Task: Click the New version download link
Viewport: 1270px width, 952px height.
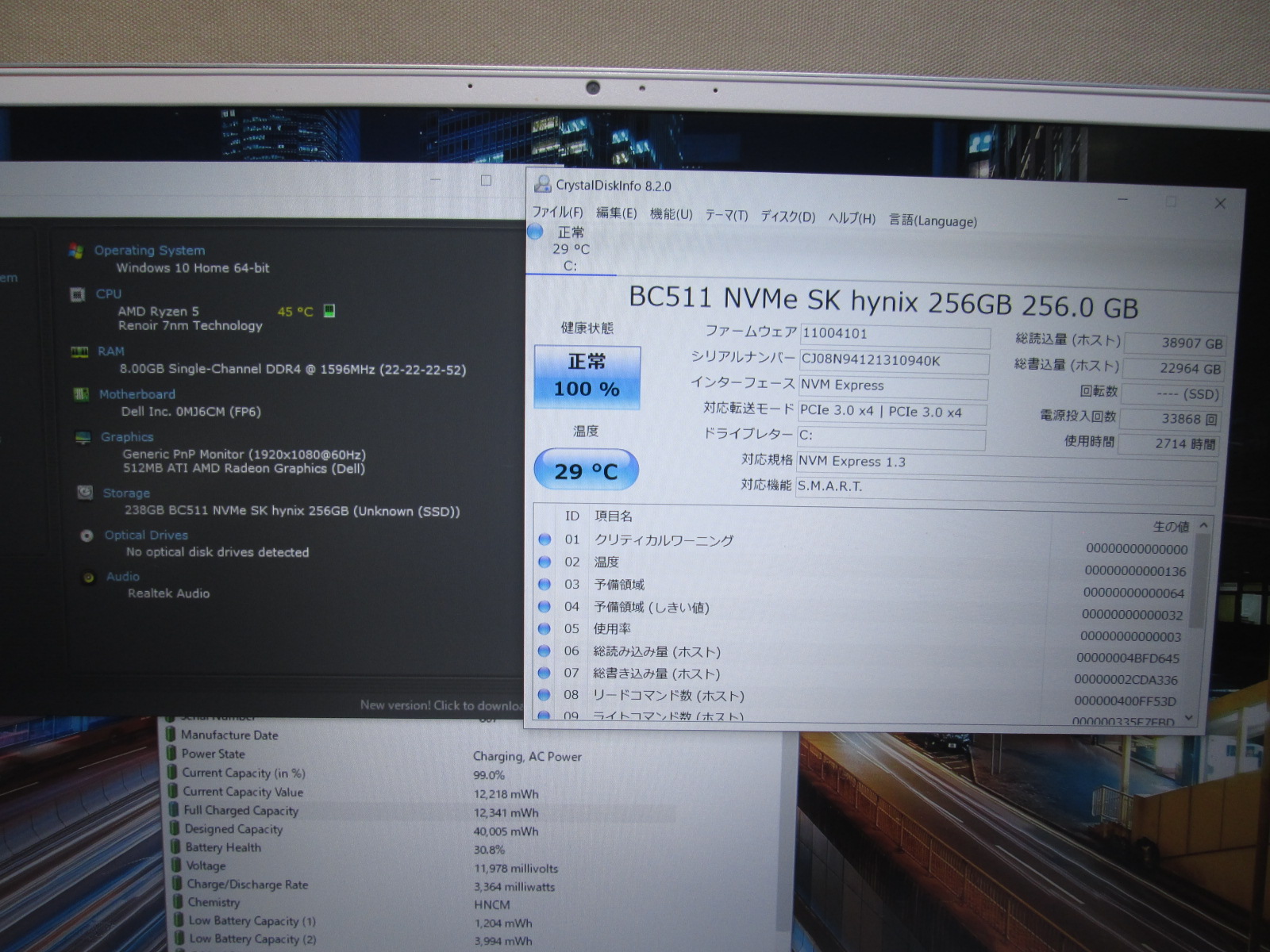Action: (441, 705)
